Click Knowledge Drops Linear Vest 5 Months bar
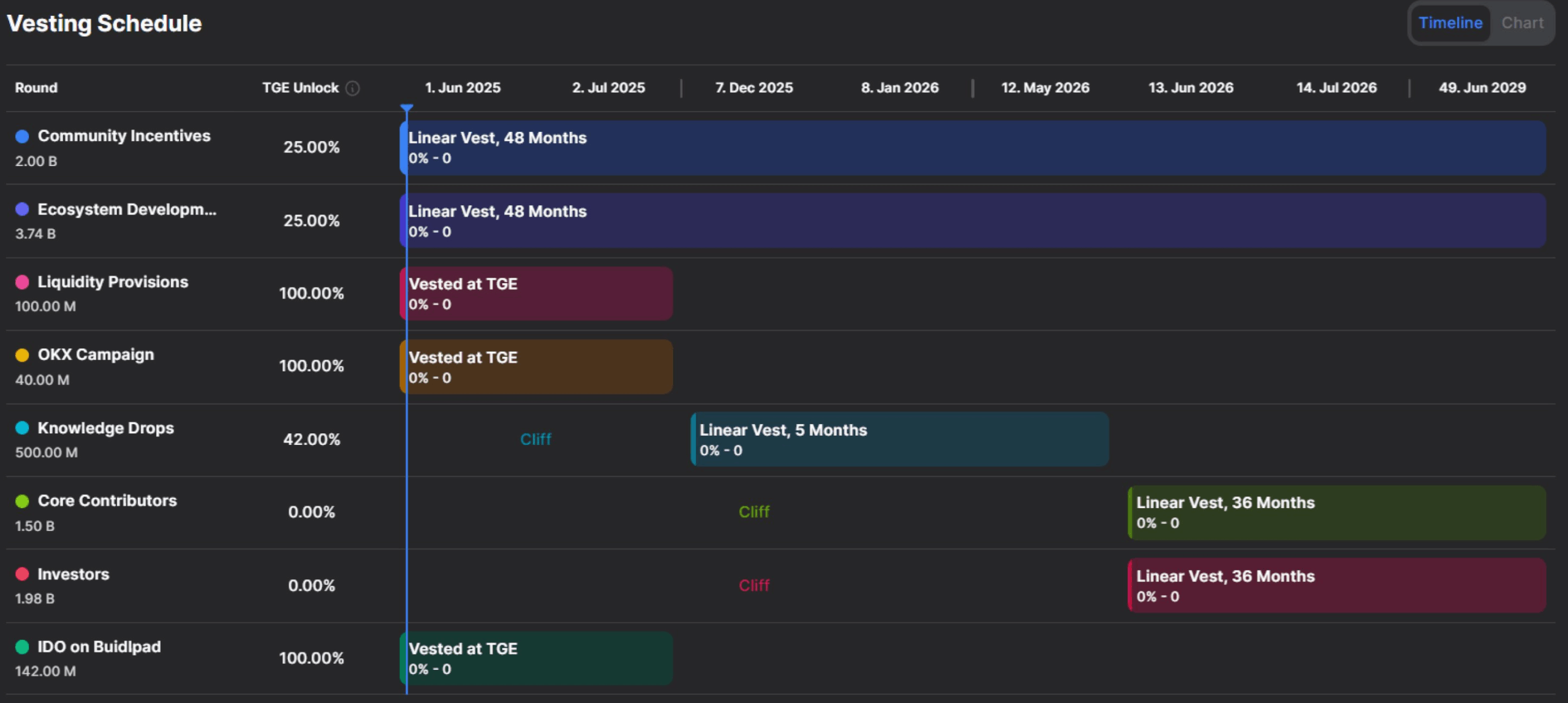The height and width of the screenshot is (703, 1568). point(899,439)
